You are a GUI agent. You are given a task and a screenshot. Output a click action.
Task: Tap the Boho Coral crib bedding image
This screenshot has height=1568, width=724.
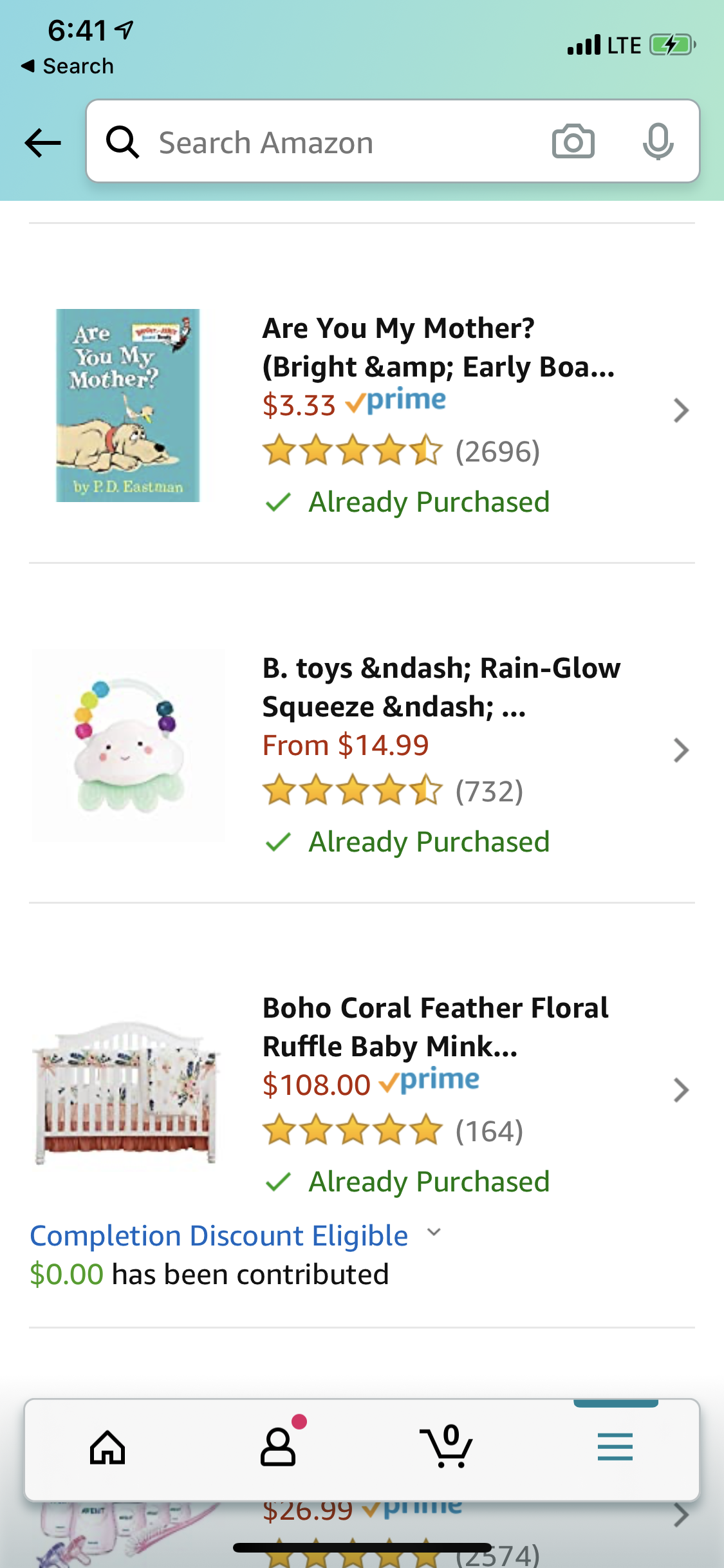coord(127,1092)
